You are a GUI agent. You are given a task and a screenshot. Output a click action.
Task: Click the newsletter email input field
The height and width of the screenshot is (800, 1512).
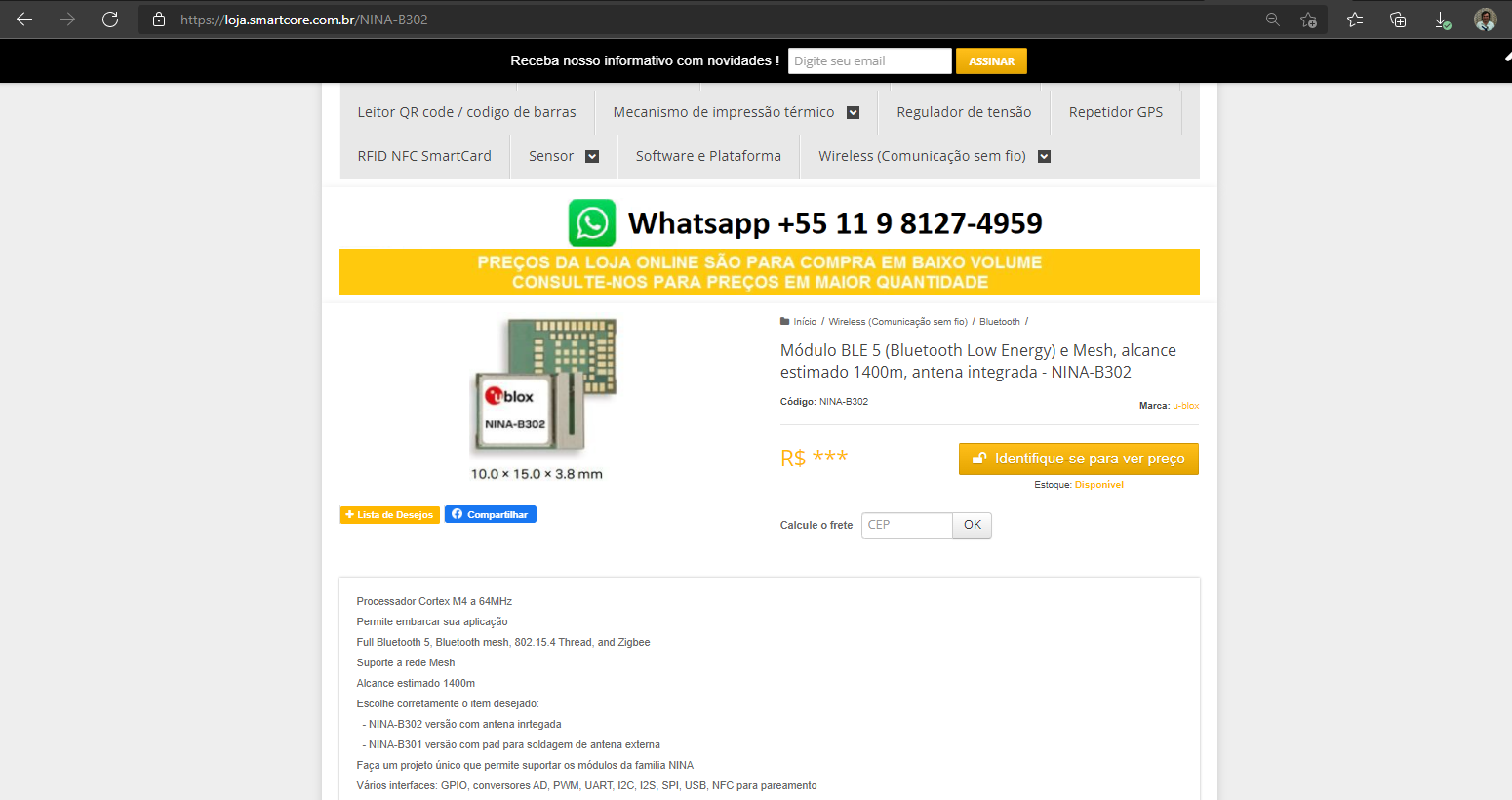point(869,60)
